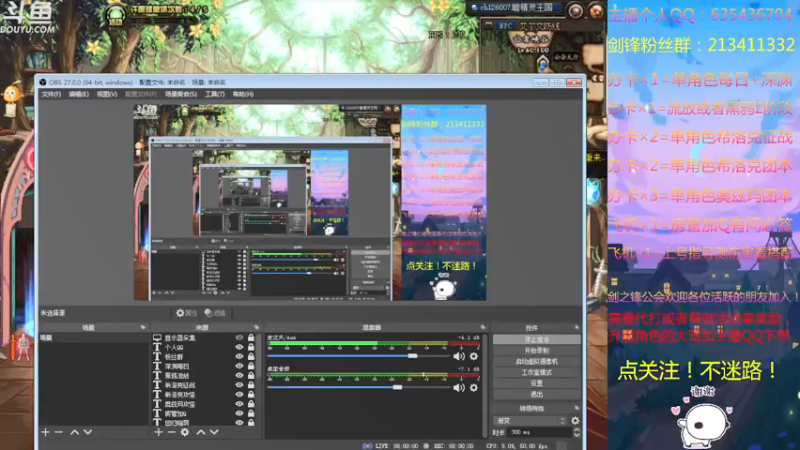Image resolution: width=800 pixels, height=450 pixels.
Task: Lock toggle for 深渊每日 source
Action: coord(251,366)
